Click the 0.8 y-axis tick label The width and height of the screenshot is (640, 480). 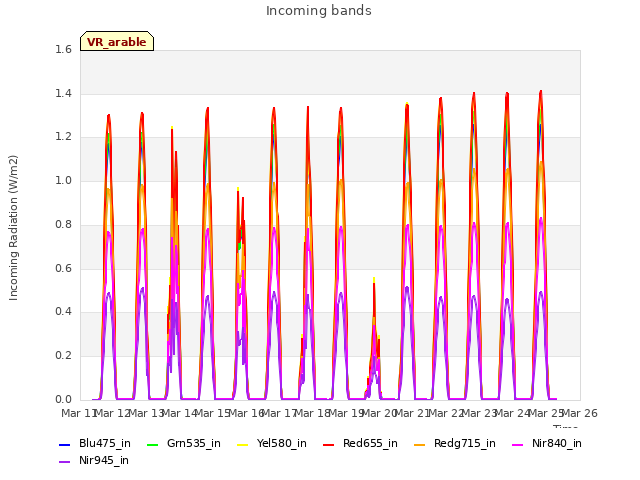(x=63, y=224)
